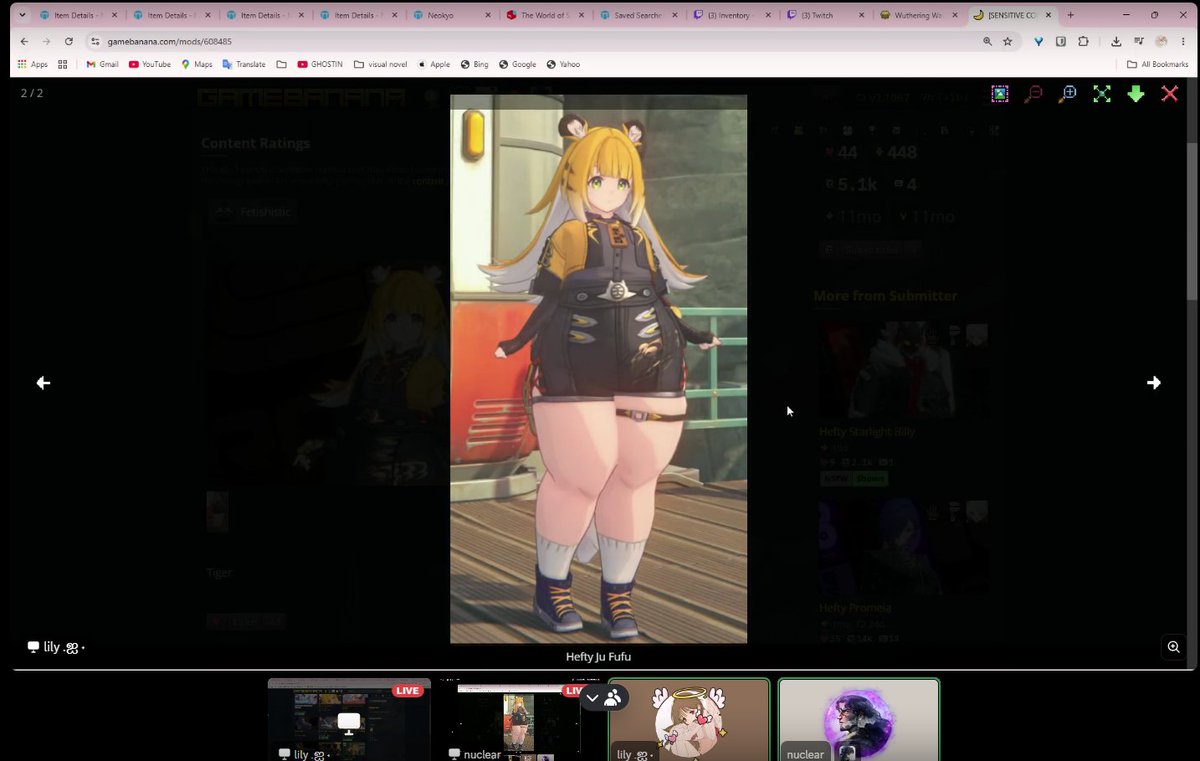Click the 2 / 2 image counter
Viewport: 1200px width, 761px height.
[32, 93]
